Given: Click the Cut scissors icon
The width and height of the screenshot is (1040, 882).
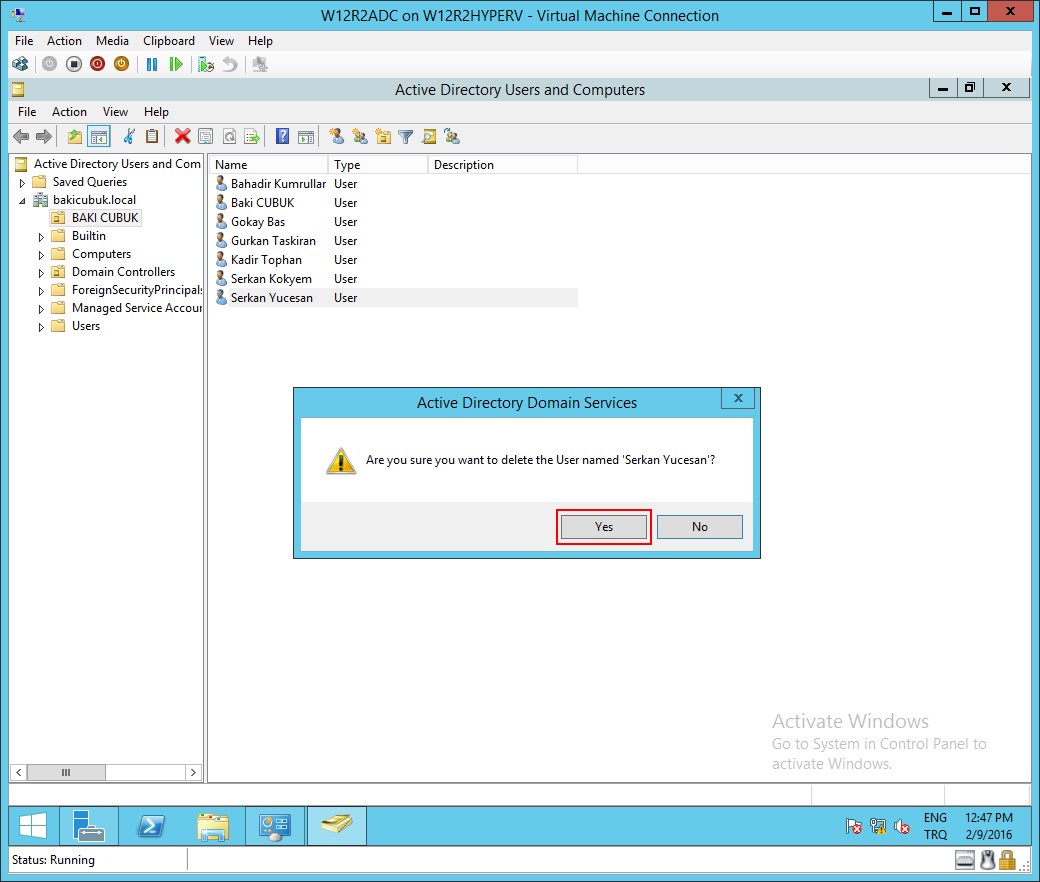Looking at the screenshot, I should [129, 137].
